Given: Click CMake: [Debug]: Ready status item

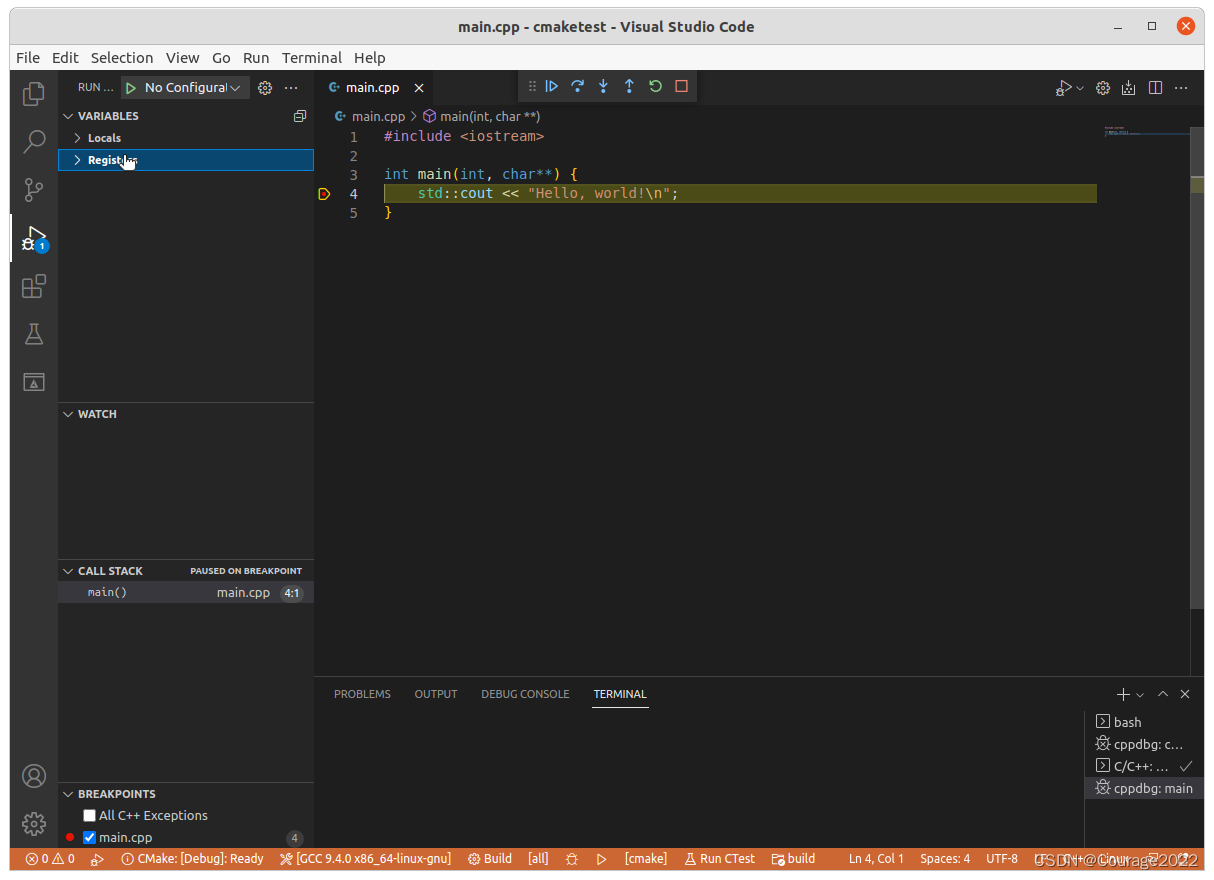Looking at the screenshot, I should pyautogui.click(x=192, y=859).
